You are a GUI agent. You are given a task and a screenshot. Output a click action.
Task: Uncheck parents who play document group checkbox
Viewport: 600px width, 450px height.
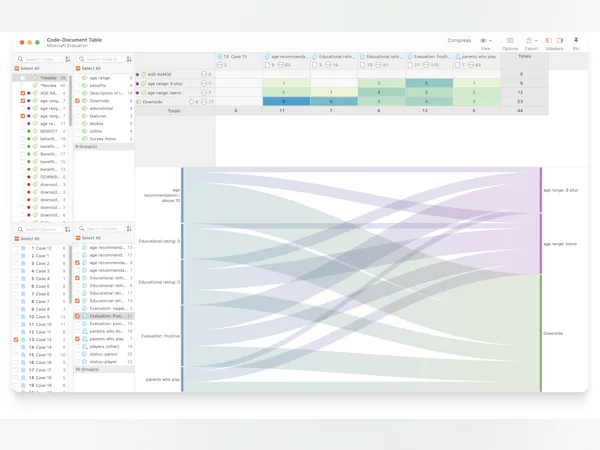(77, 339)
